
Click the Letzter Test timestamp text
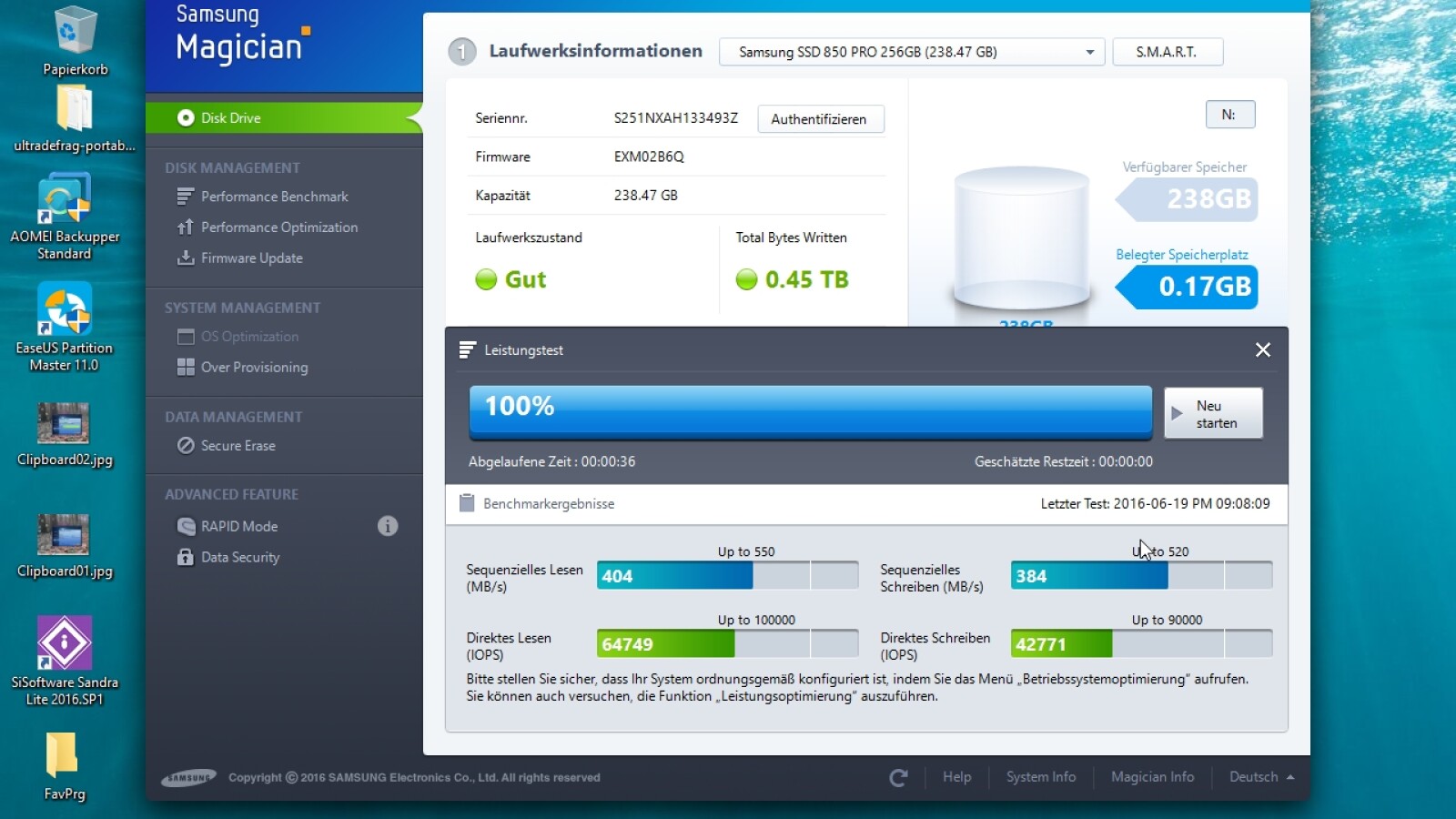pyautogui.click(x=1156, y=503)
